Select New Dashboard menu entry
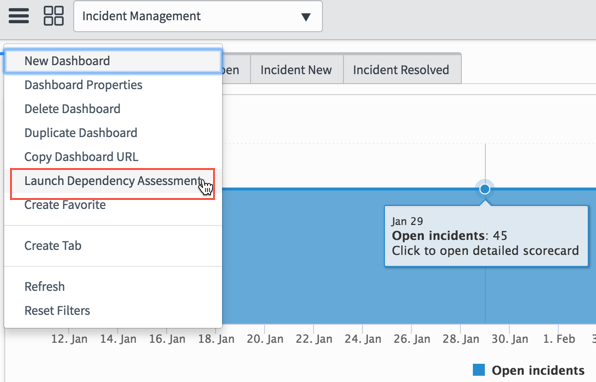Viewport: 596px width, 382px height. tap(113, 61)
